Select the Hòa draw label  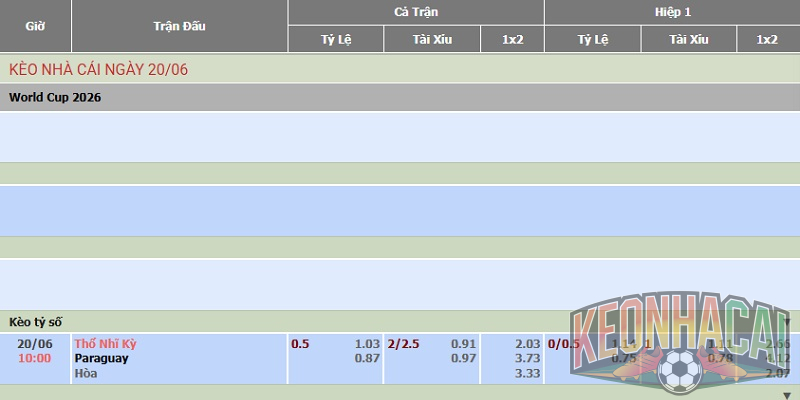pyautogui.click(x=86, y=373)
